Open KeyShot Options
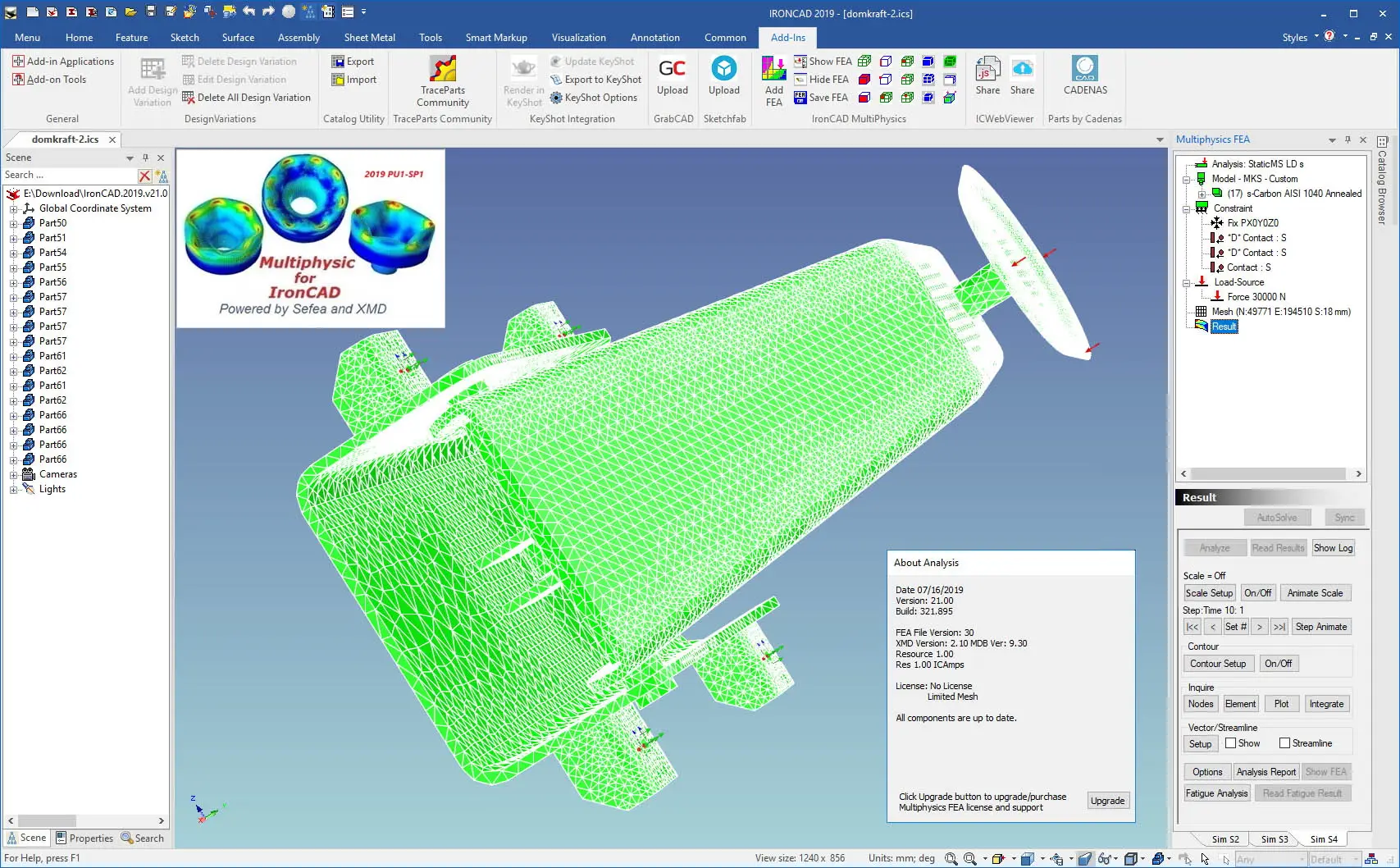1400x868 pixels. (x=593, y=98)
